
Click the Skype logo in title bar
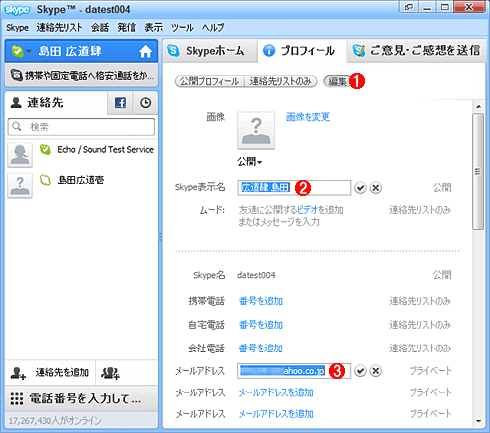pyautogui.click(x=17, y=10)
